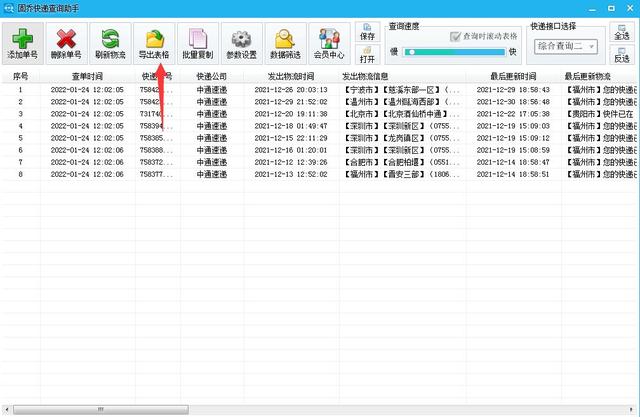Open 参数设置 gear settings icon
Screen dimensions: 640x417
click(242, 40)
